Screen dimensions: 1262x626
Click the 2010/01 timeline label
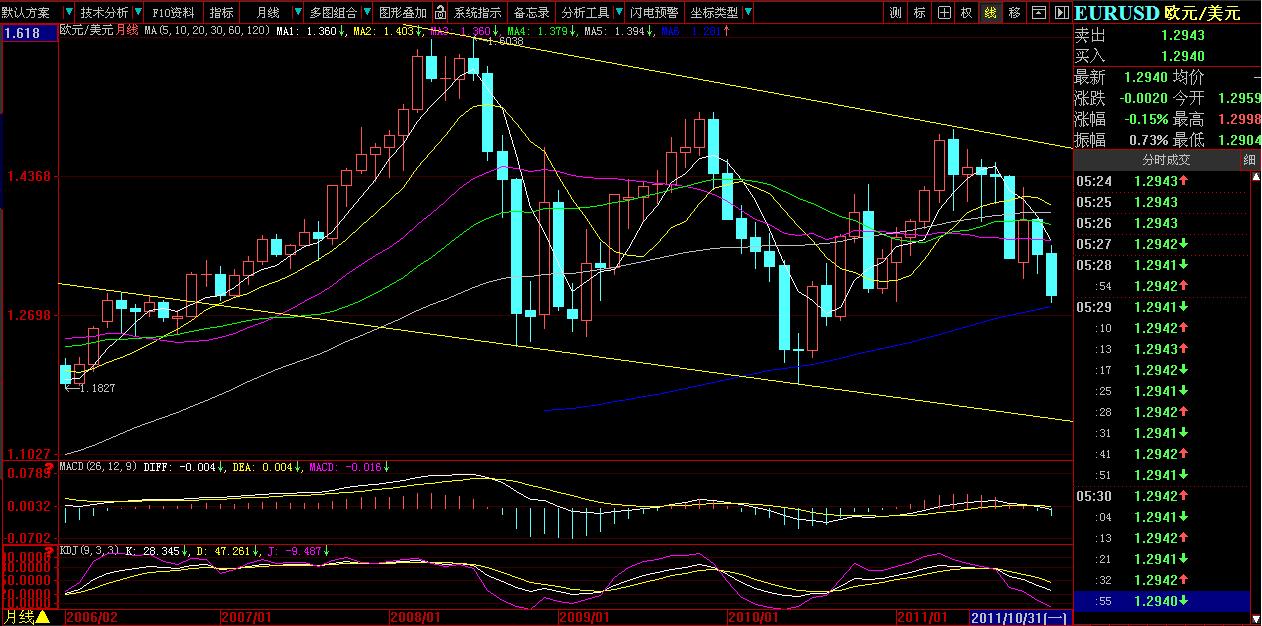755,618
